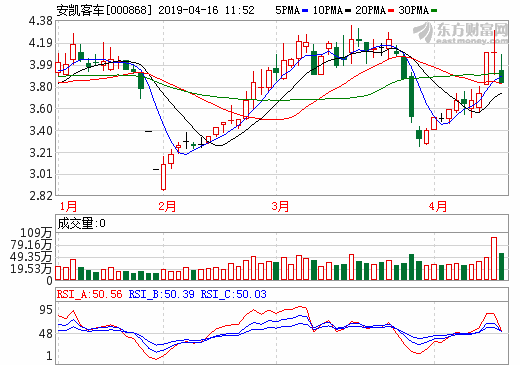The height and width of the screenshot is (365, 520).
Task: Click the large green candlestick falling to 3.50
Action: (412, 97)
